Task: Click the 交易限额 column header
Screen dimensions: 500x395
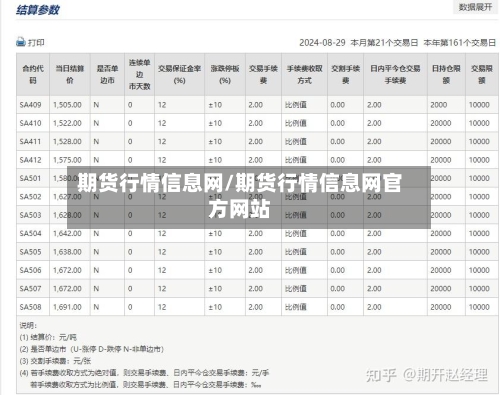Action: click(x=482, y=74)
